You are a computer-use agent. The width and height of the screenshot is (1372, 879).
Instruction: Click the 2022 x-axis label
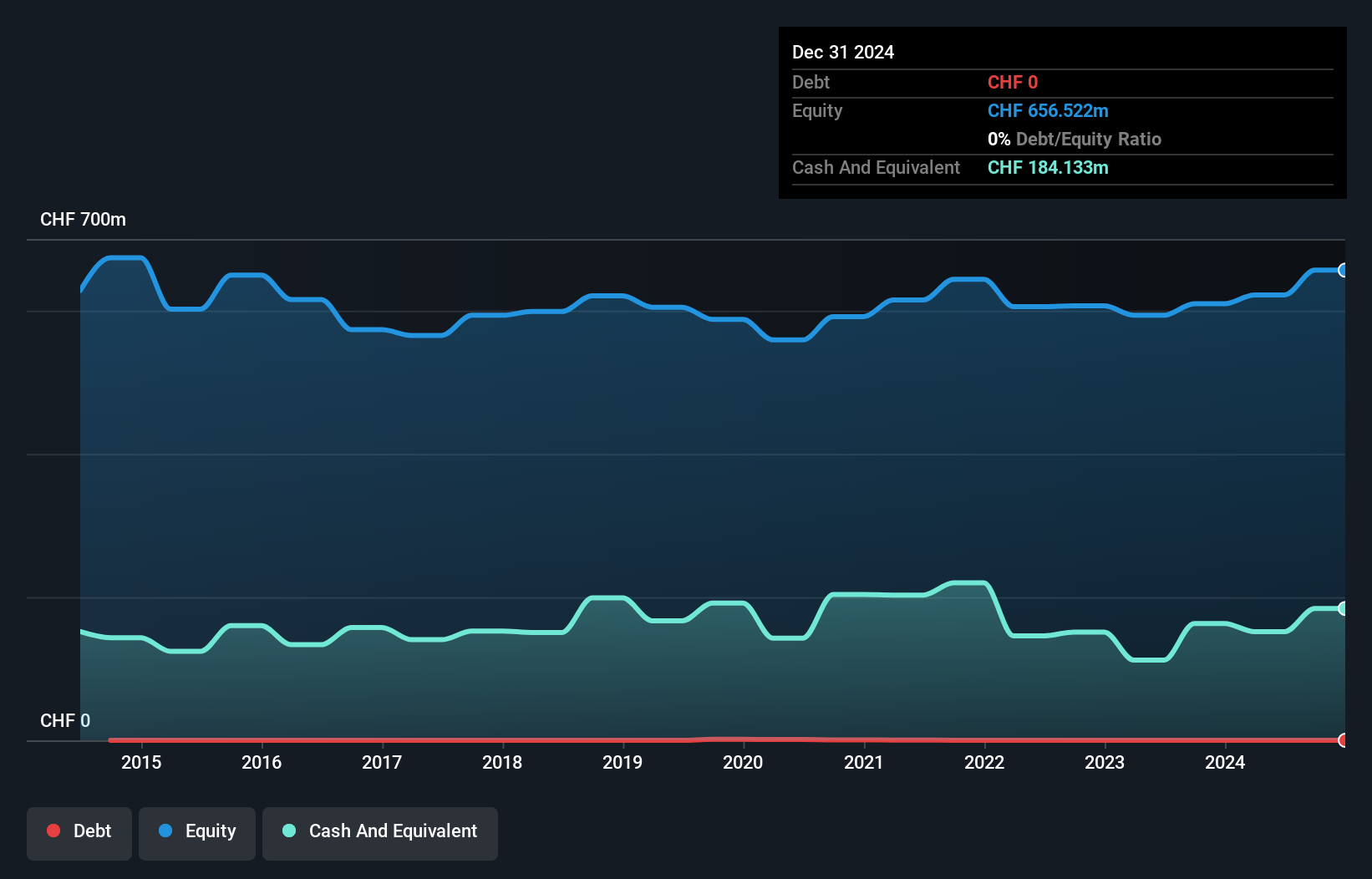pos(984,762)
